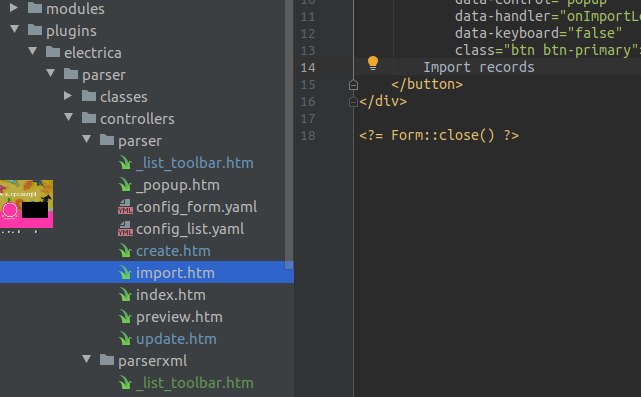Collapse the parser folder under electrica

50,73
